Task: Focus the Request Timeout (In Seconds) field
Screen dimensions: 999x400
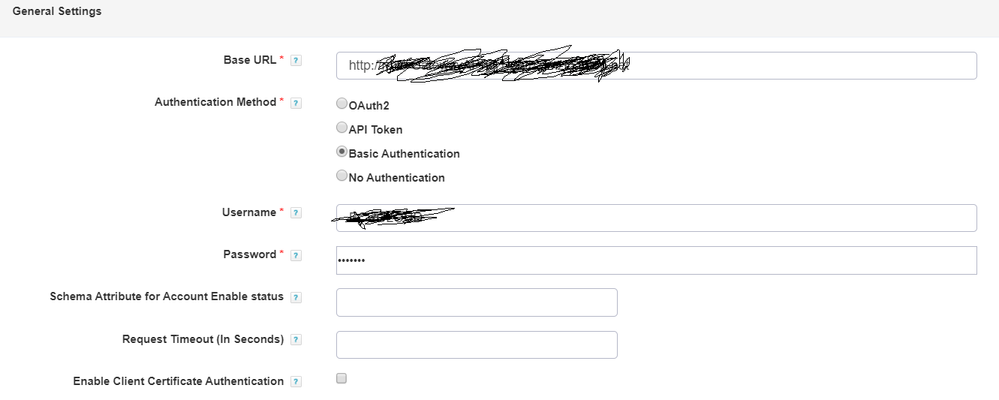Action: [x=476, y=345]
